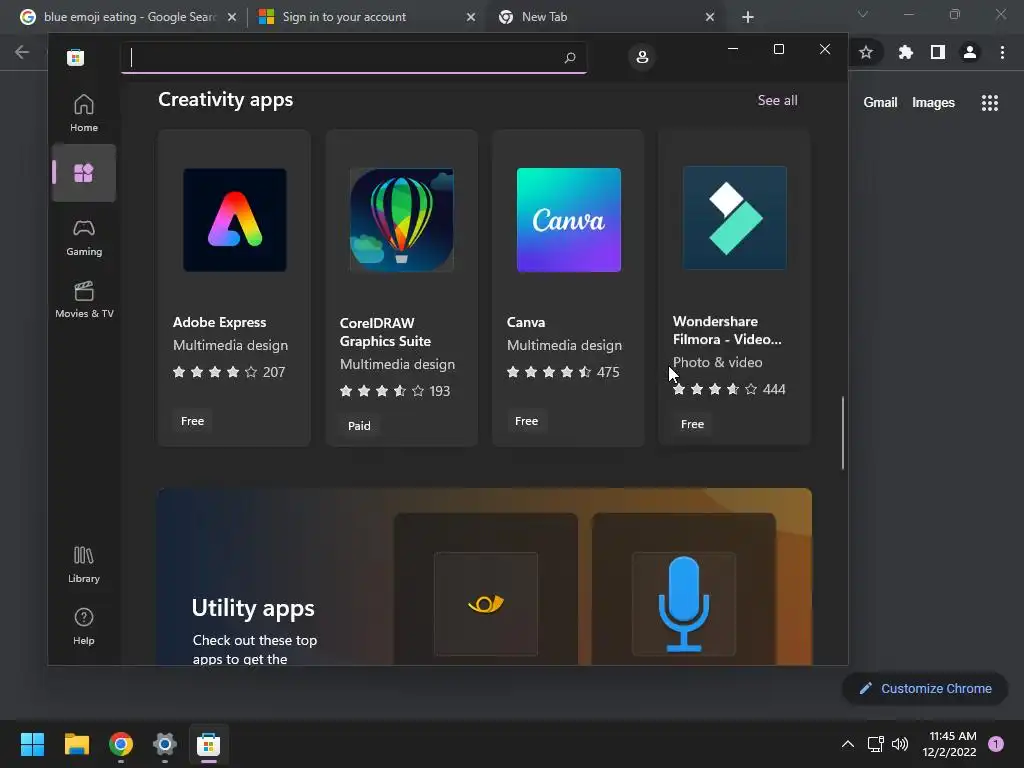Open the Home section in Store sidebar
Screen dimensions: 1024x768
point(84,113)
